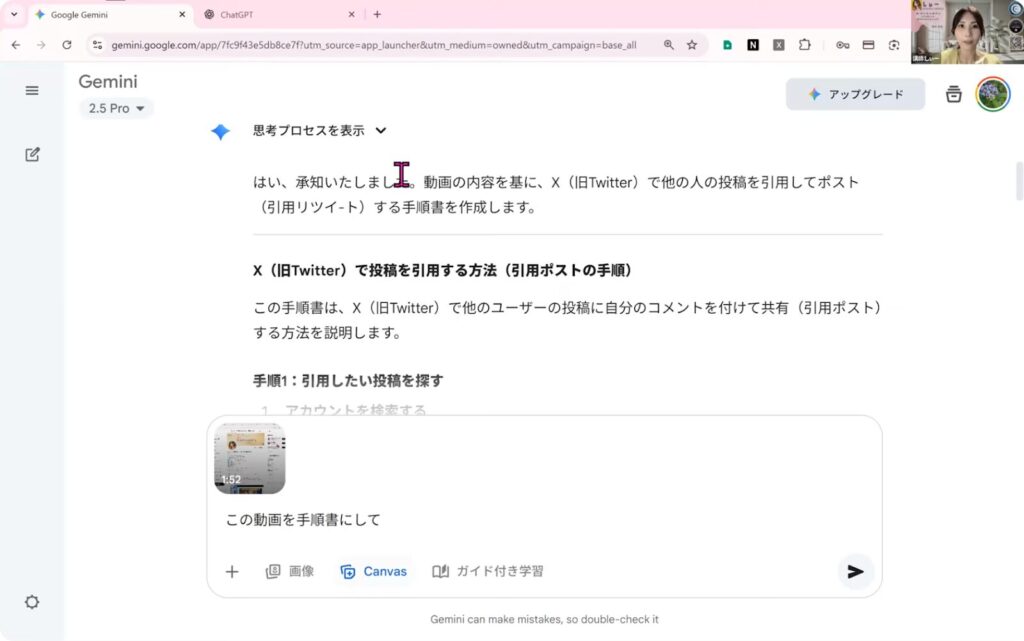Click the plus icon to add files
1024x641 pixels.
[x=232, y=571]
